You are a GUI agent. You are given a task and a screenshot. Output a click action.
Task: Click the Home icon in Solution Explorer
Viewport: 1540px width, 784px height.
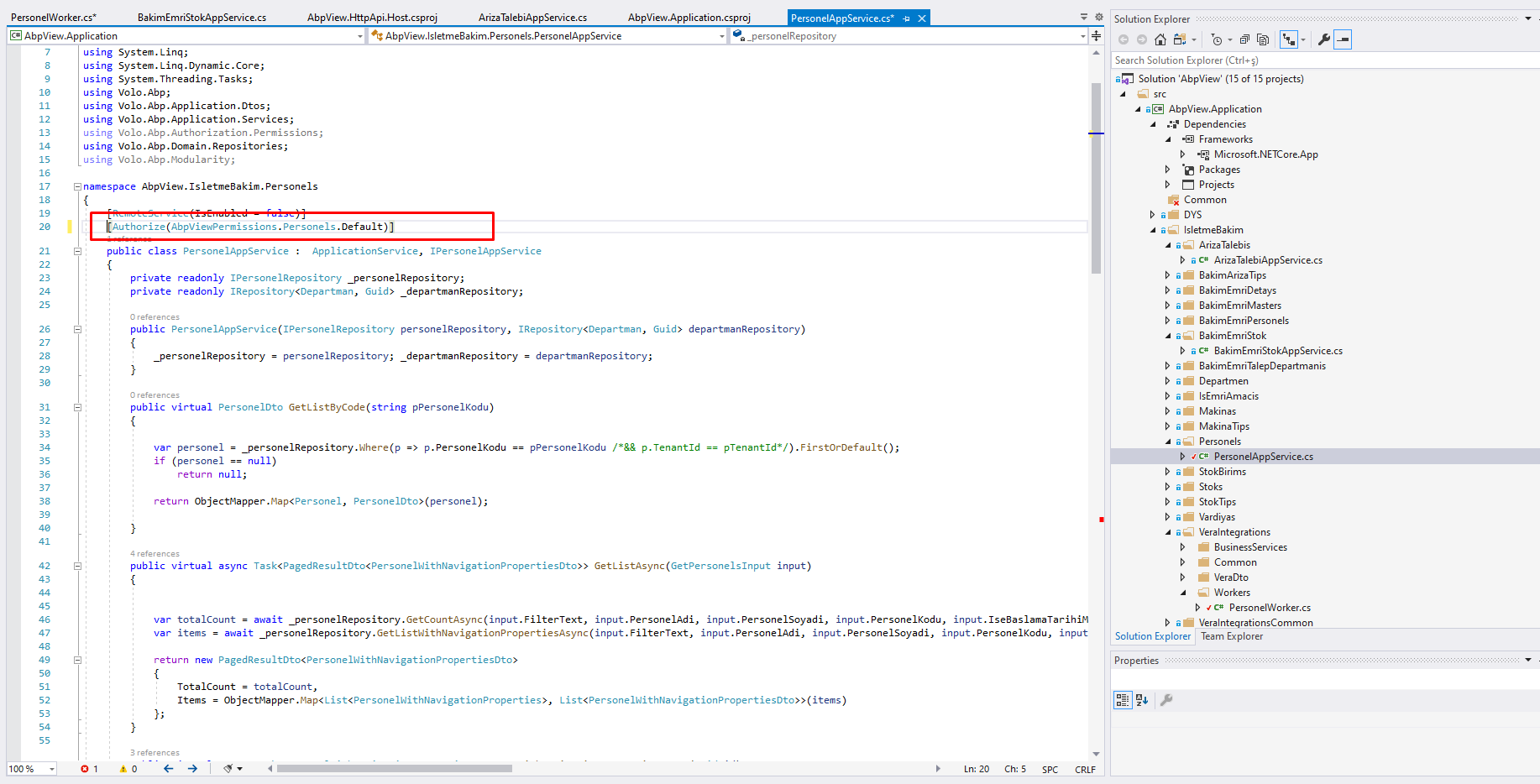click(1160, 39)
